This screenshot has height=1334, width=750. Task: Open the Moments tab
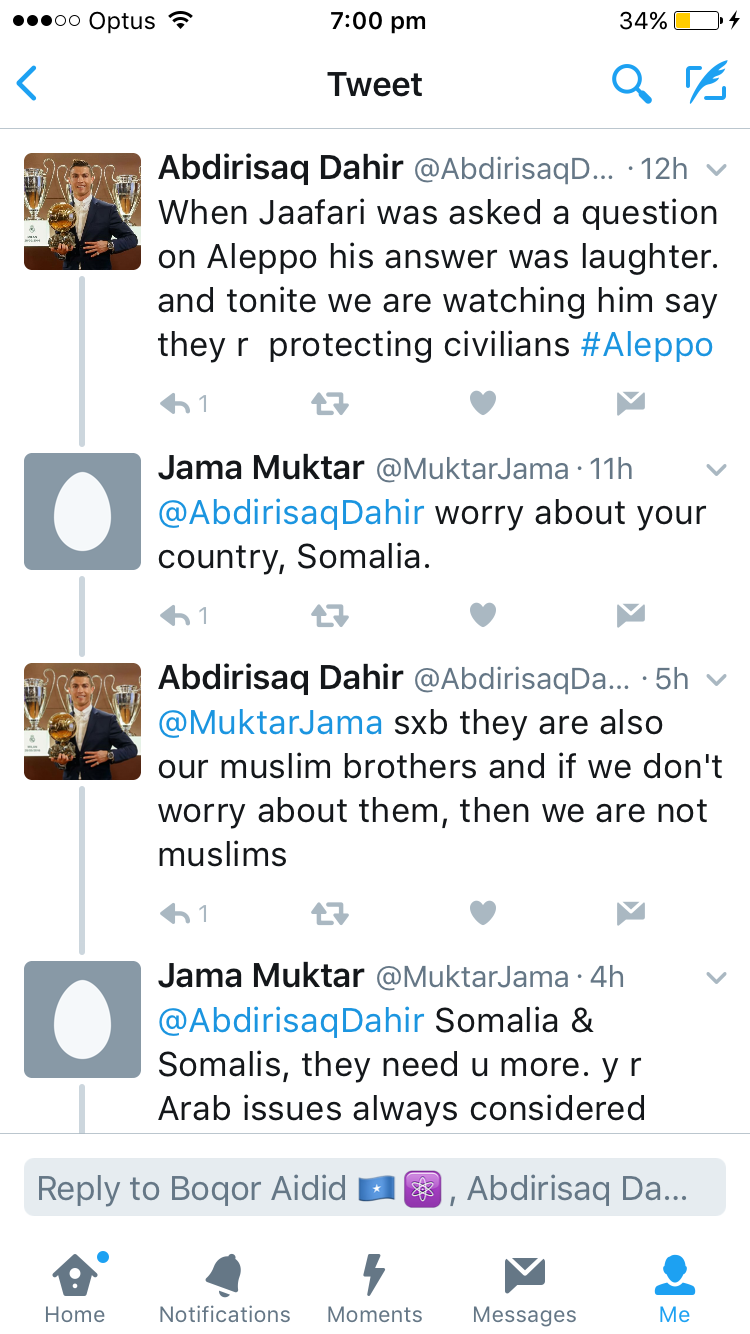click(x=374, y=1289)
